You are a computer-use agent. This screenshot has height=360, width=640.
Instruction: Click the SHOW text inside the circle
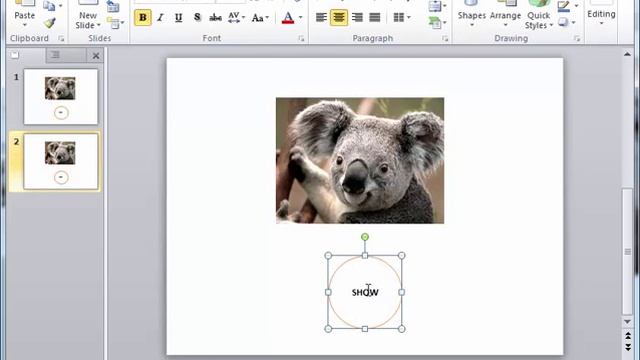coord(365,292)
